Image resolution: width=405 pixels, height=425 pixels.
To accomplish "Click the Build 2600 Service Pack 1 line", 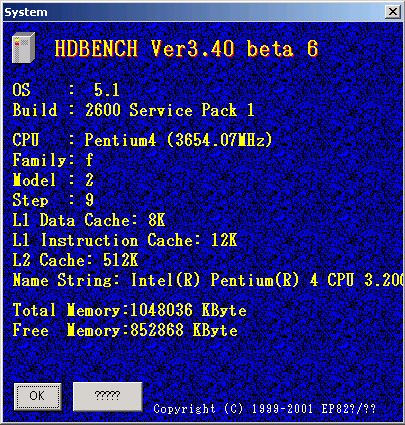I will [133, 110].
